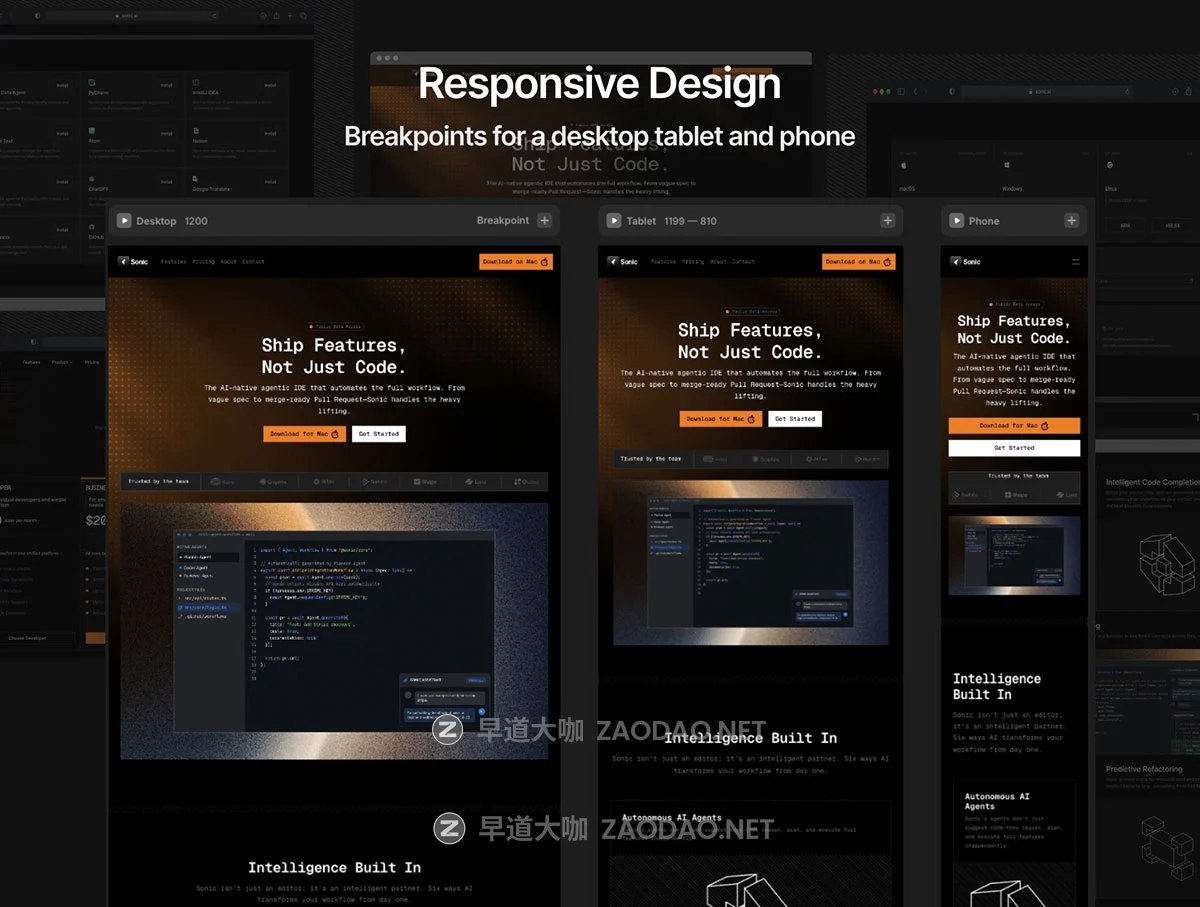Add a breakpoint with the Desktop plus icon
The height and width of the screenshot is (907, 1200).
click(544, 221)
